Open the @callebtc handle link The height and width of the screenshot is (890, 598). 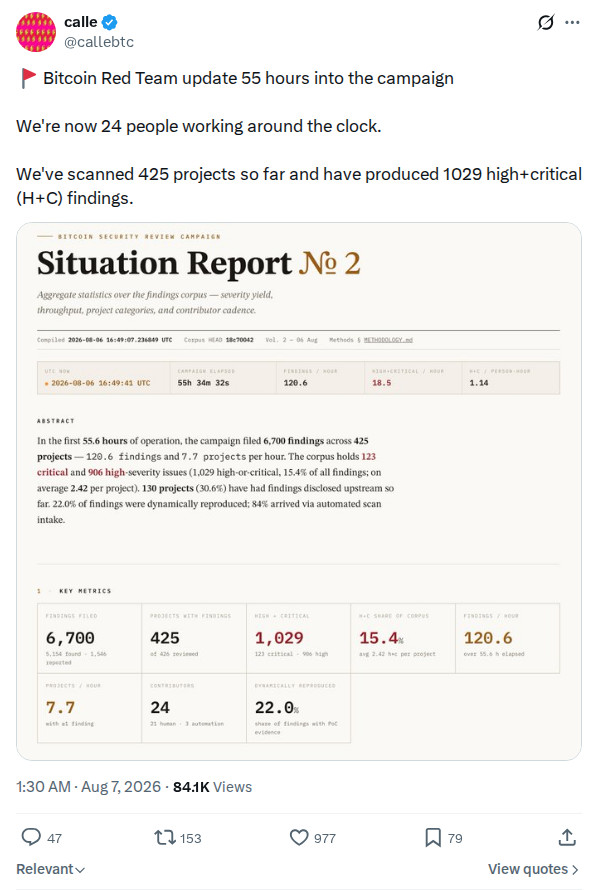99,42
